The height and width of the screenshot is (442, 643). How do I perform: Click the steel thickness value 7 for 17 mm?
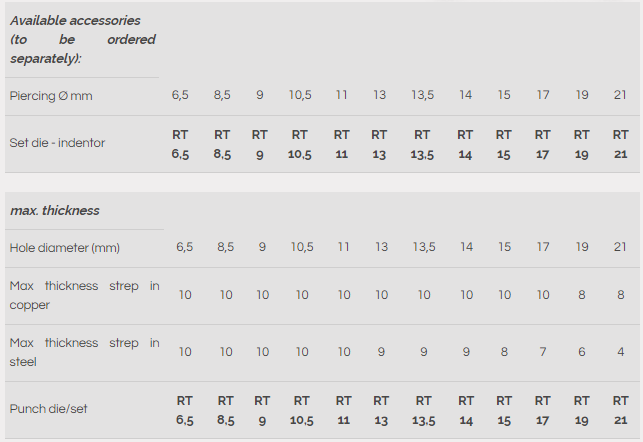(x=543, y=352)
